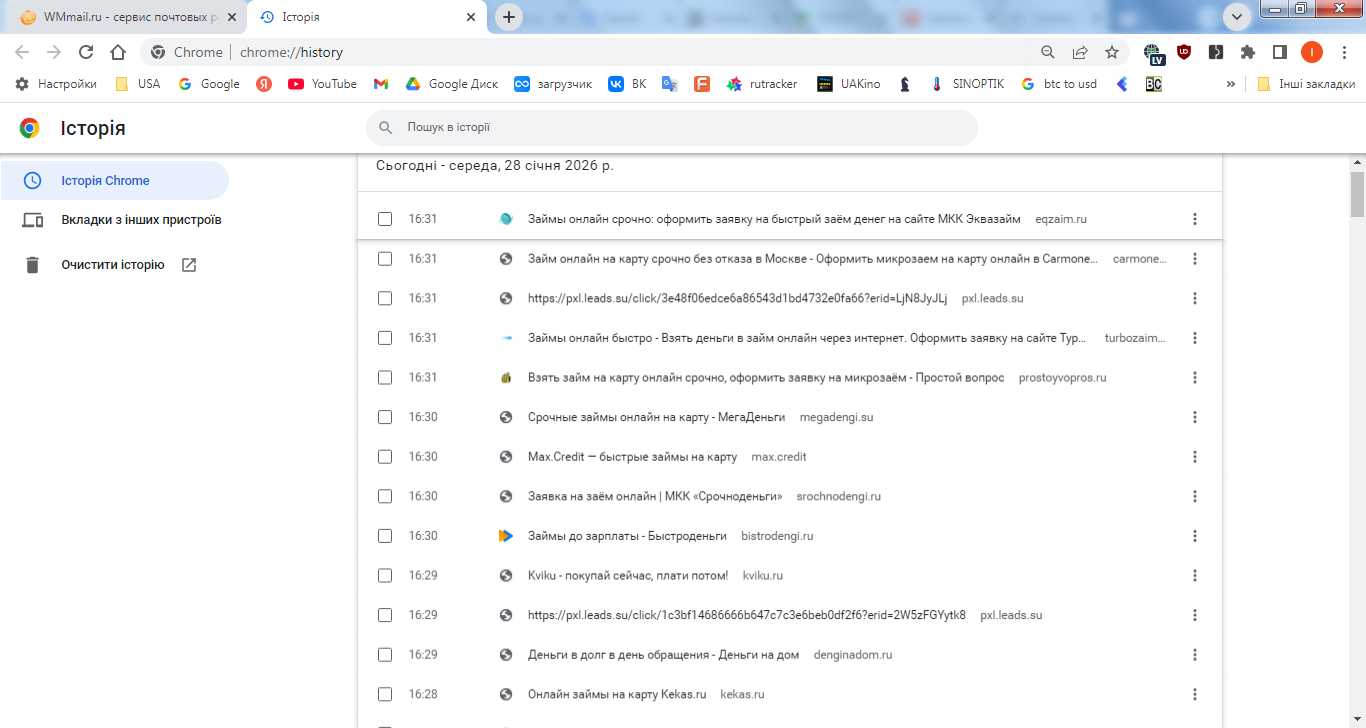
Task: Open actions menu for megadengi.su entry
Action: point(1195,417)
